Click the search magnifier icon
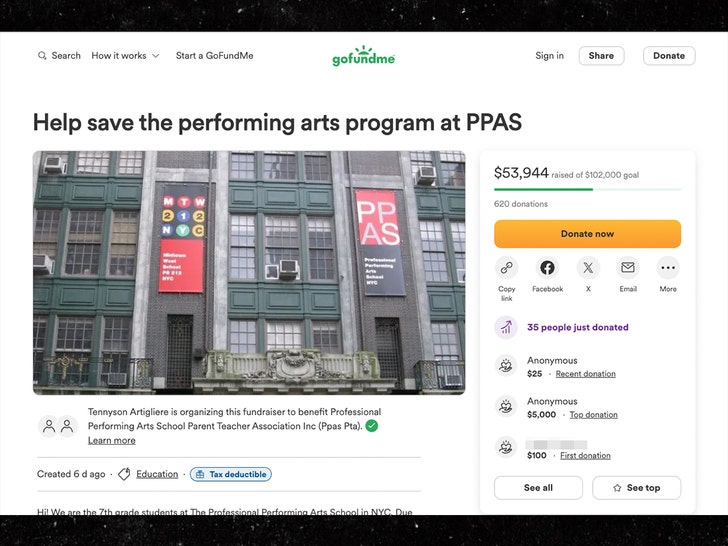 [42, 56]
